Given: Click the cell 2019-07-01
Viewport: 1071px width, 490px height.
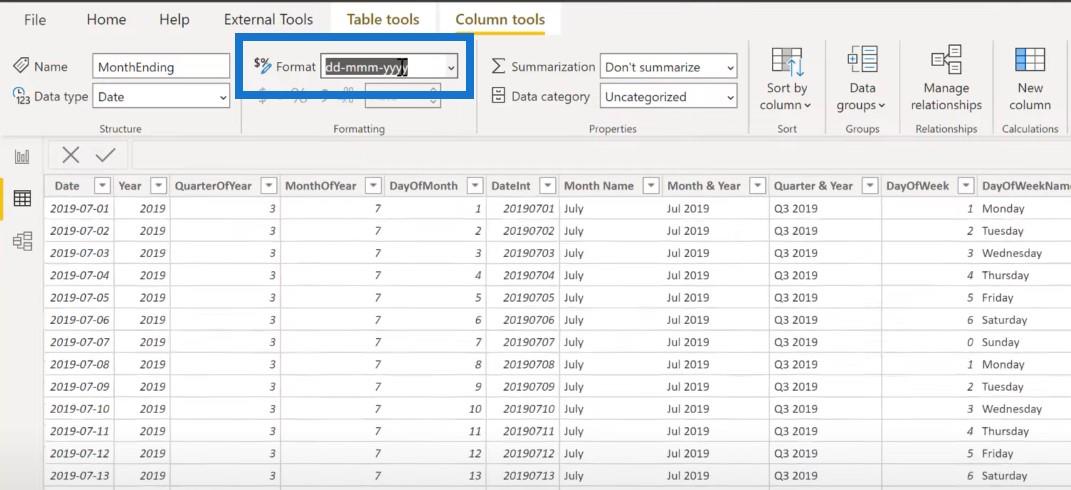Looking at the screenshot, I should pos(79,208).
